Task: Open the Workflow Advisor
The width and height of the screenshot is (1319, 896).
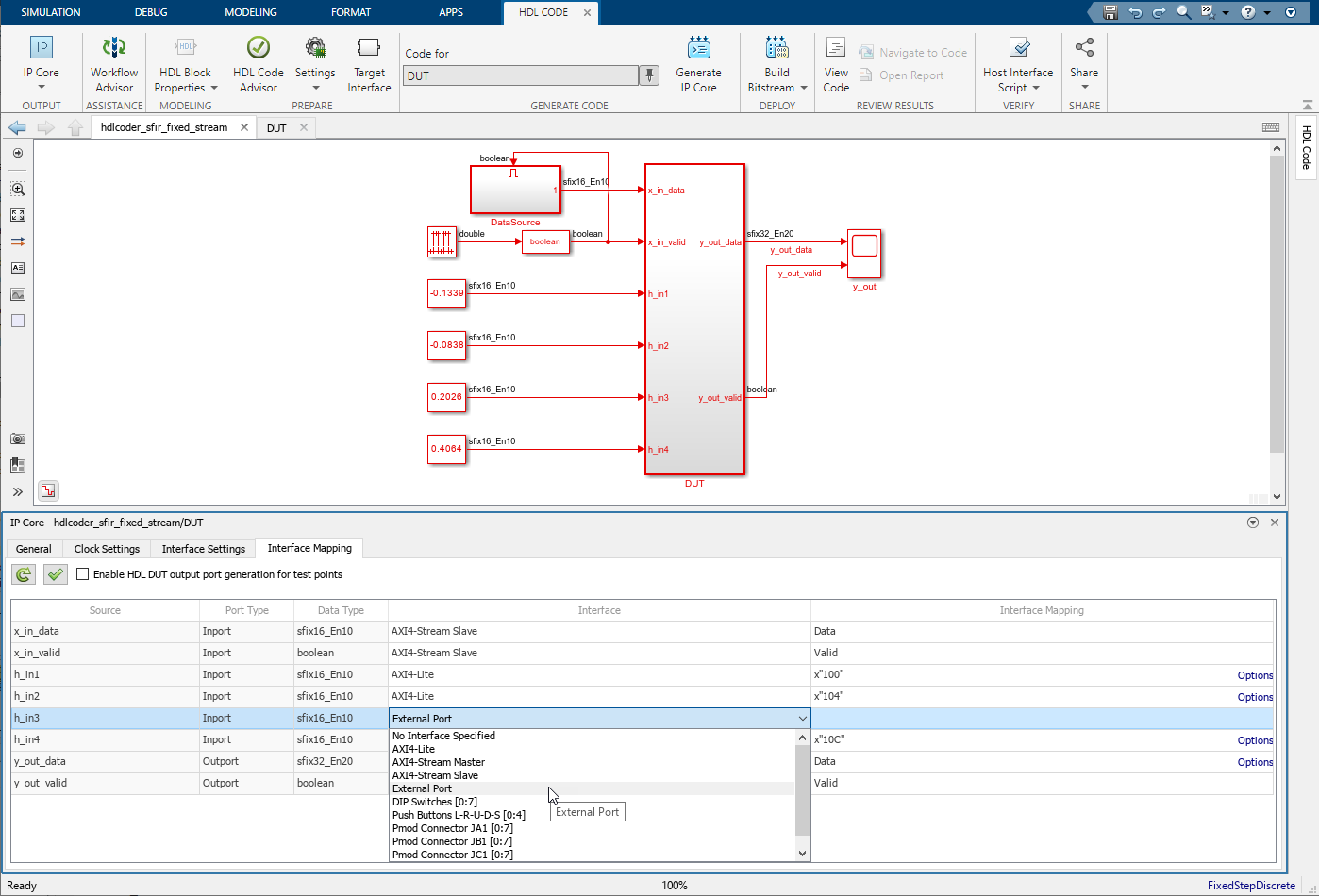Action: 114,64
